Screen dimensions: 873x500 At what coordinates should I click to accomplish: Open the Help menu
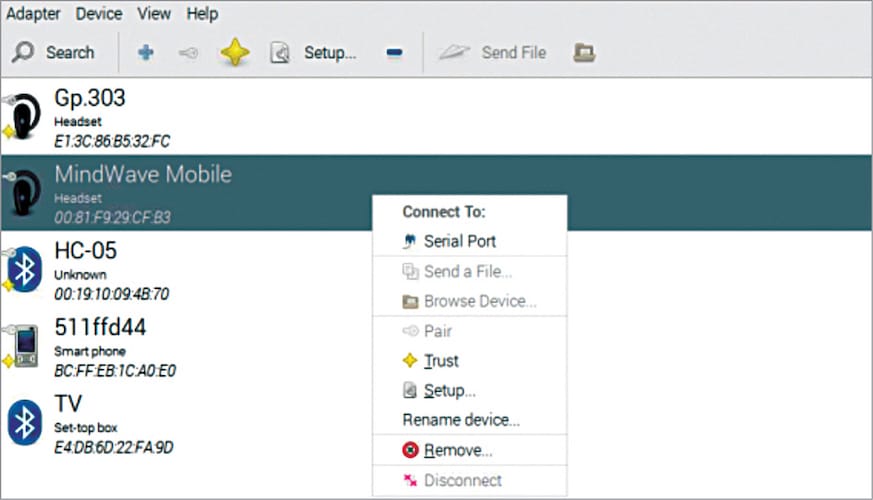point(202,14)
